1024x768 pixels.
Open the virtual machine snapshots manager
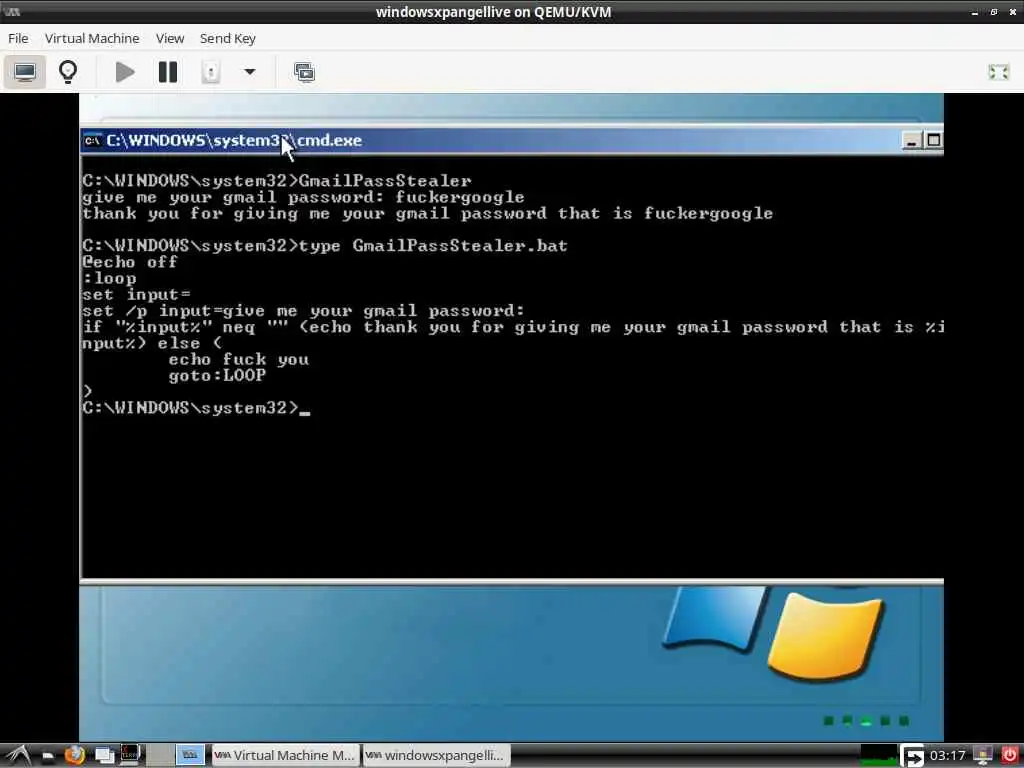pos(304,72)
